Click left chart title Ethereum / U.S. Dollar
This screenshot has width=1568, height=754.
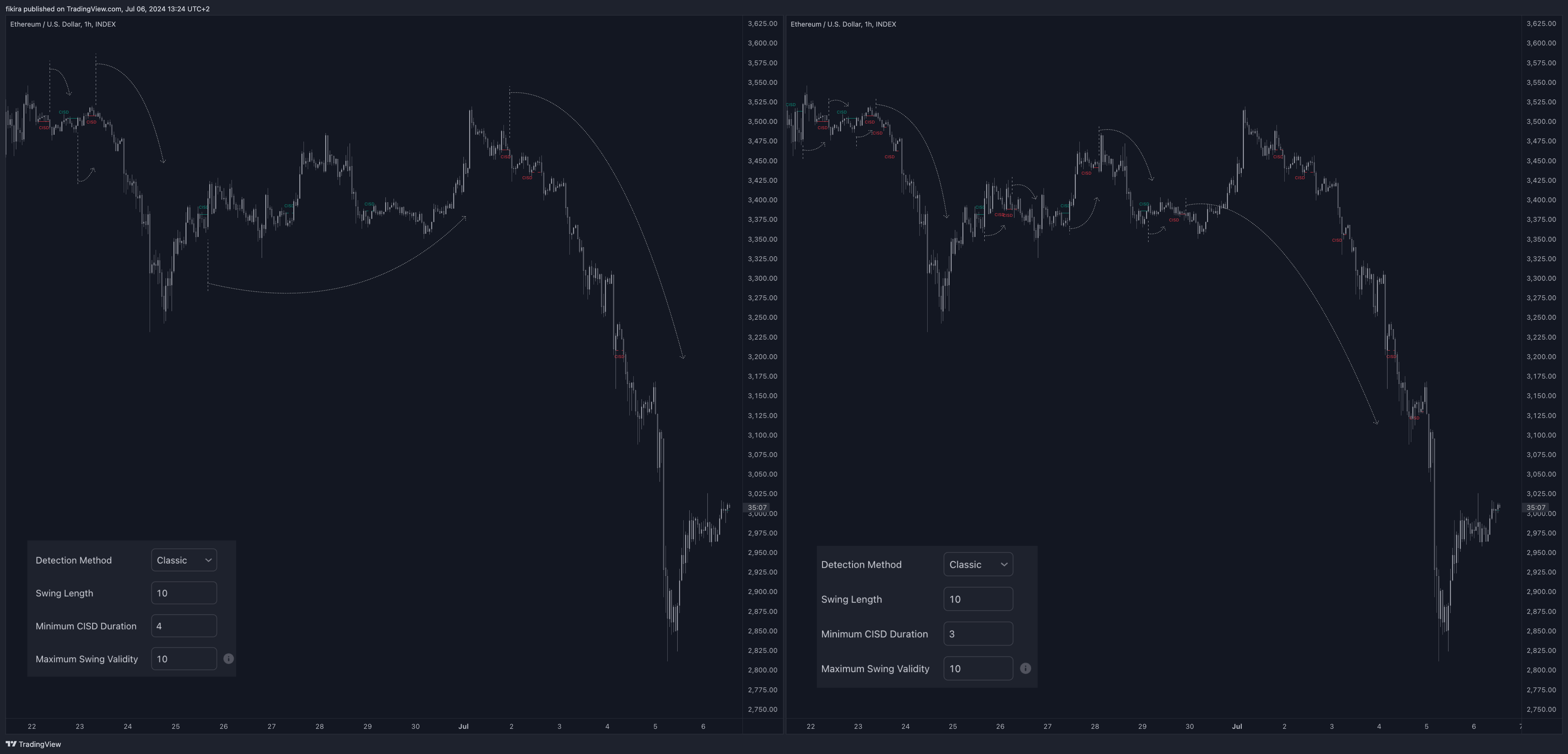click(x=63, y=24)
